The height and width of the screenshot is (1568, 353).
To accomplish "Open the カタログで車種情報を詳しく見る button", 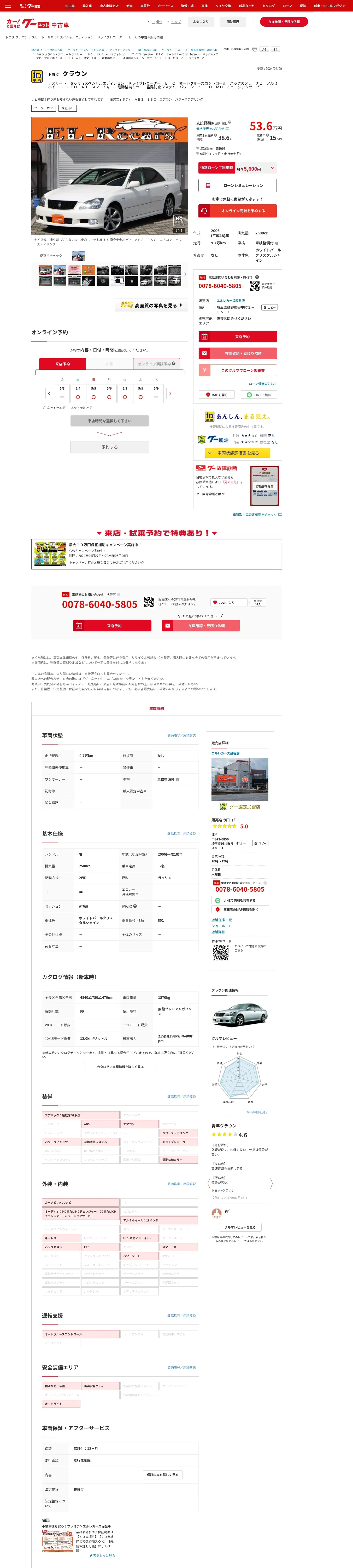I will coord(121,1067).
